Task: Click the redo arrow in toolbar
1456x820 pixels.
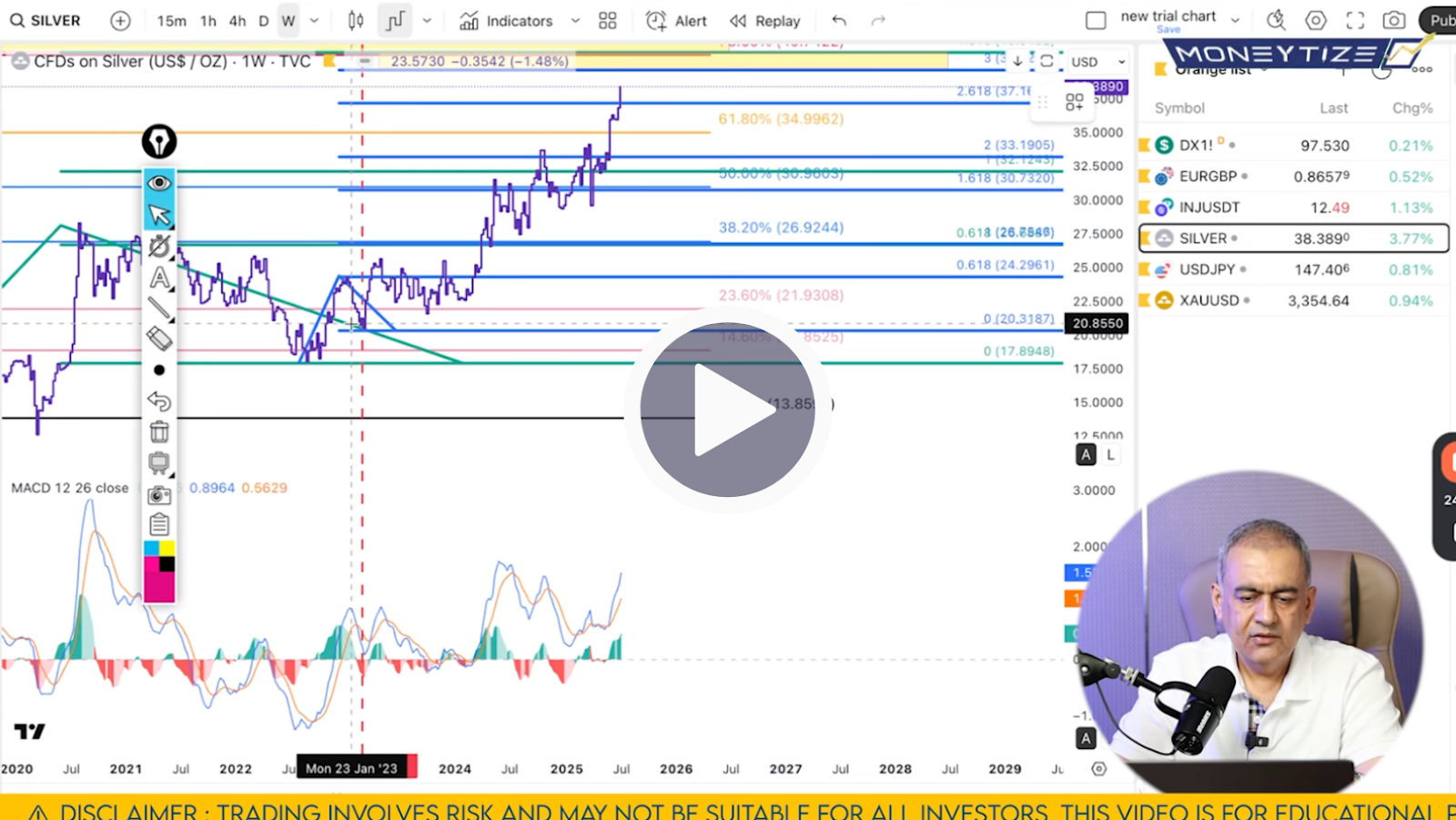Action: point(878,20)
